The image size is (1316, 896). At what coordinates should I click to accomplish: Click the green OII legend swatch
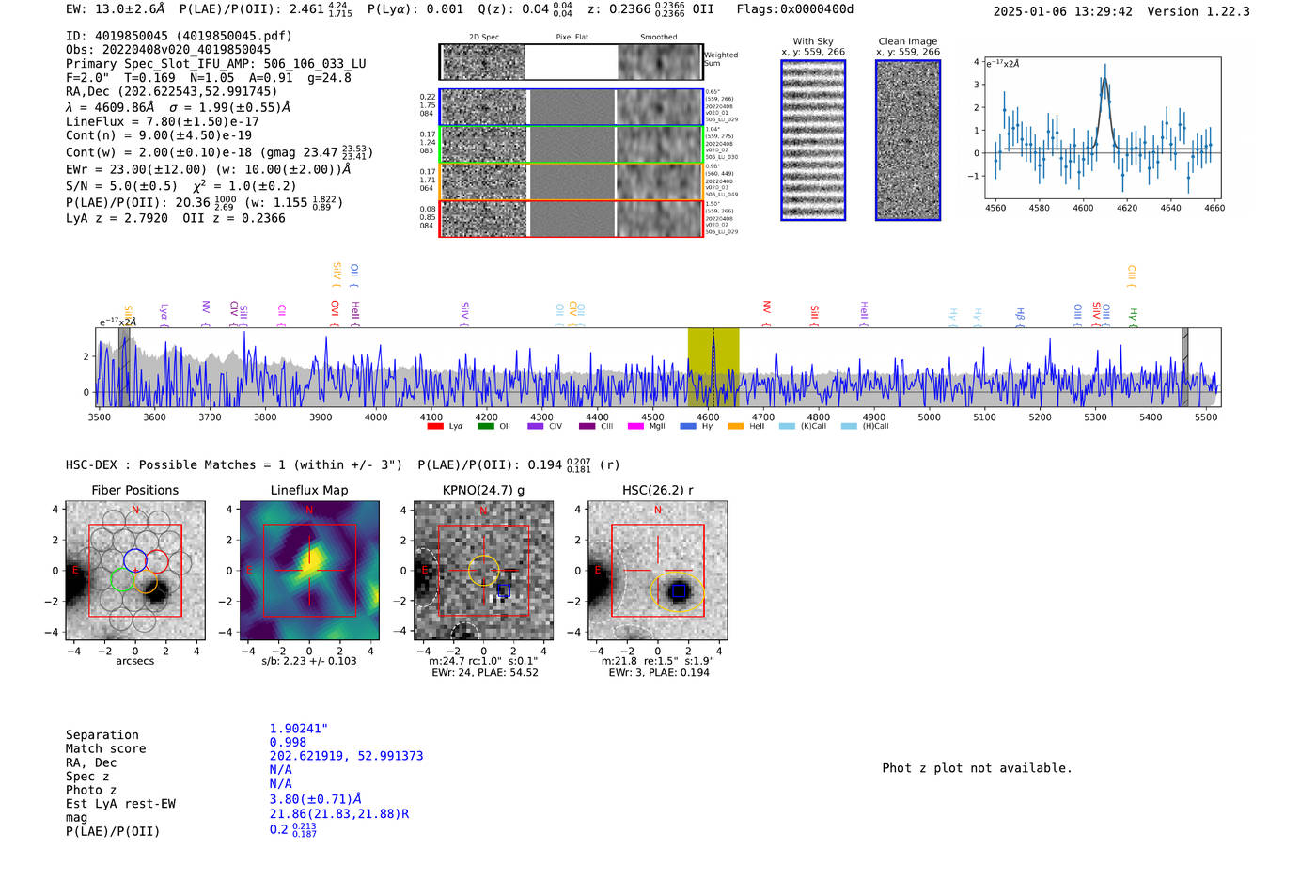(x=486, y=426)
